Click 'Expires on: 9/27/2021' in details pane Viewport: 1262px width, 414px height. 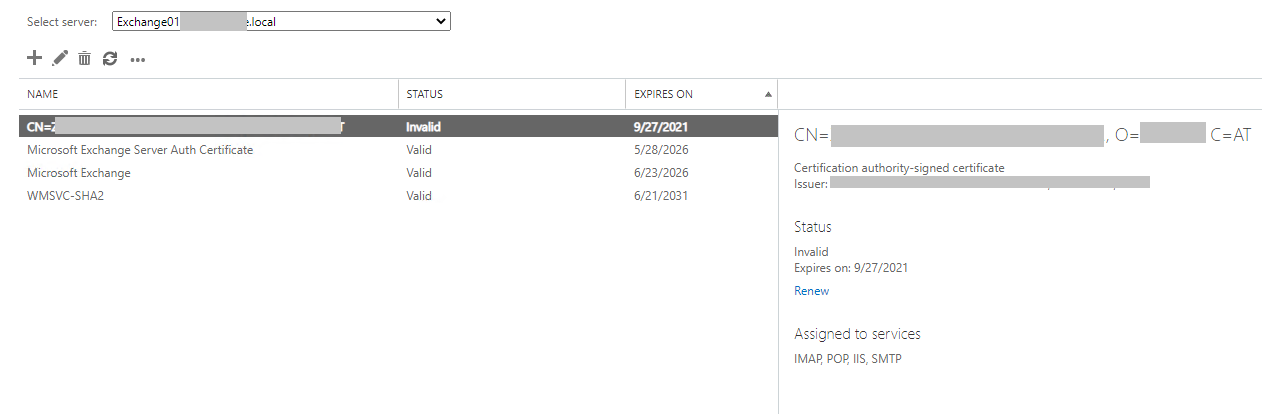tap(851, 268)
